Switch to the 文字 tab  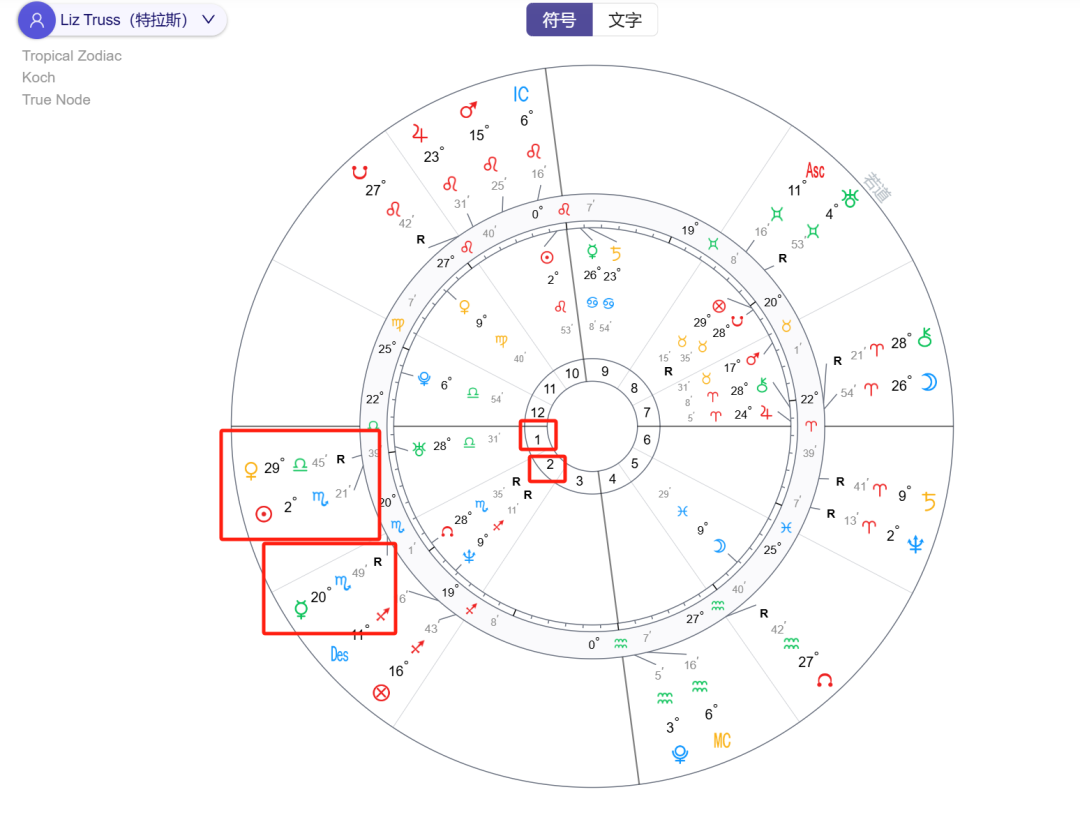tap(625, 20)
